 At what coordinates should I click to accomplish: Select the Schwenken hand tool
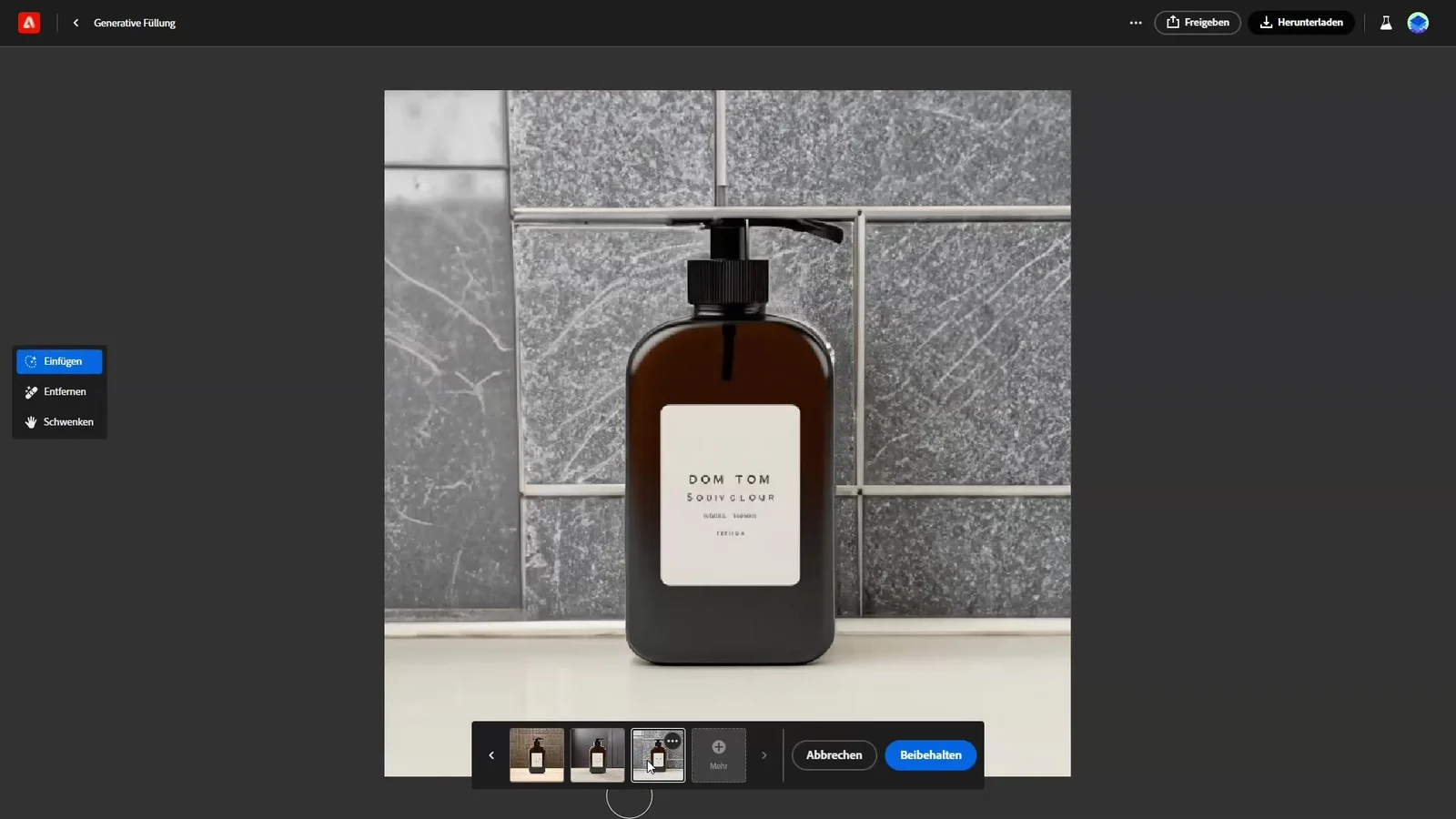click(x=59, y=422)
